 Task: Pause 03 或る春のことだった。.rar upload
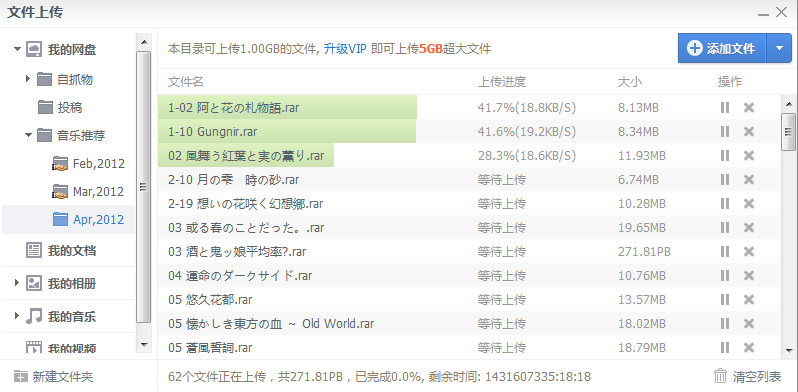[x=725, y=228]
